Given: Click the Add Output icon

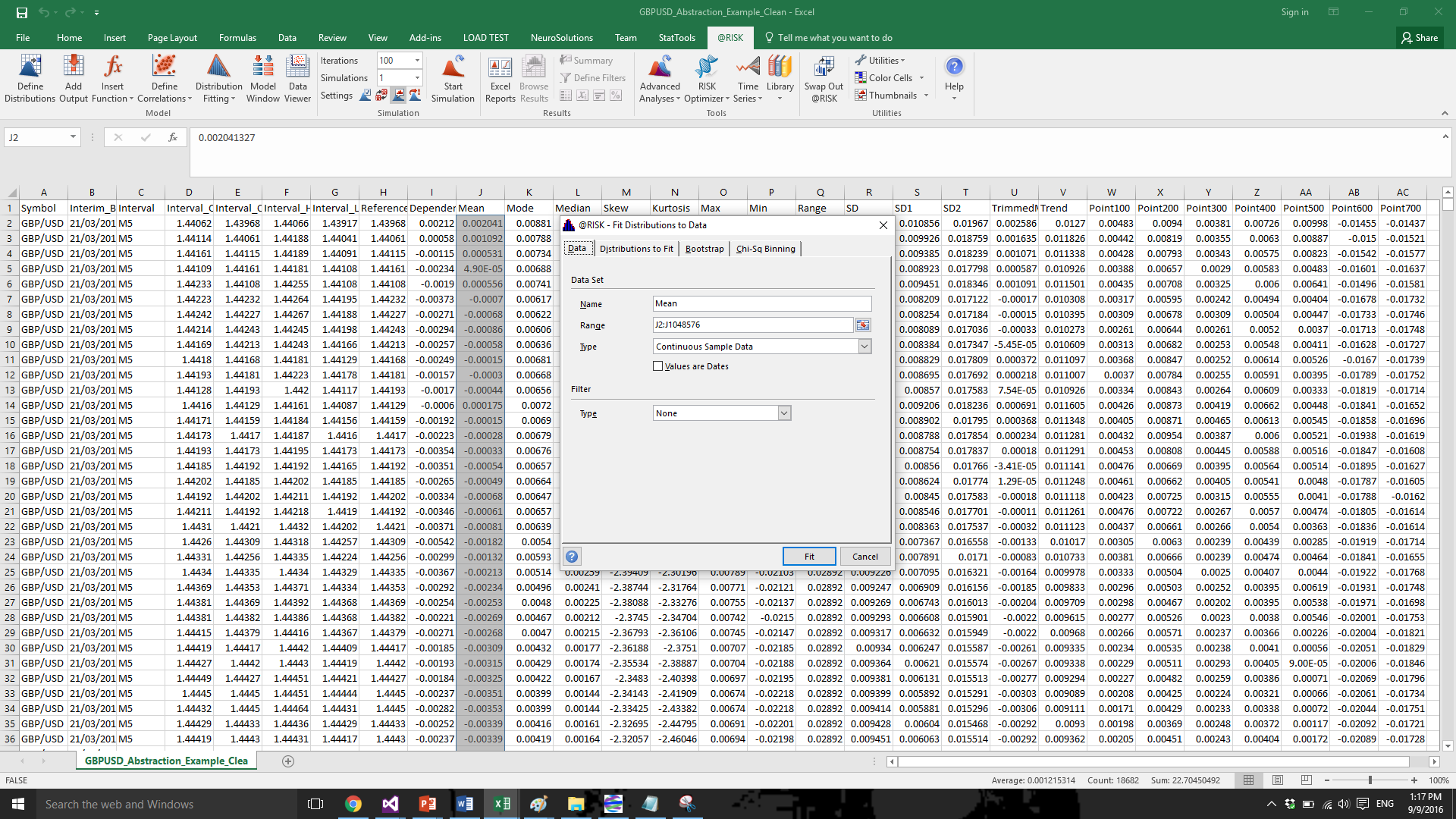Looking at the screenshot, I should [74, 78].
